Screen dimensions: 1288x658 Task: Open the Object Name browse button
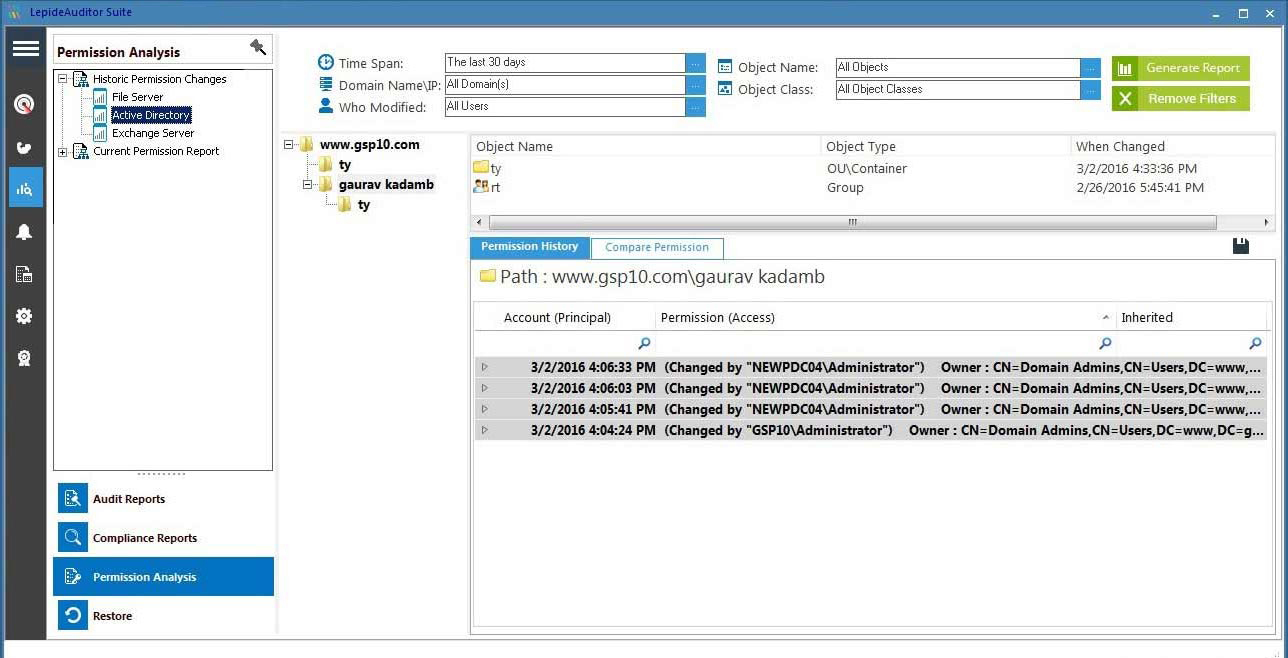click(x=1090, y=67)
